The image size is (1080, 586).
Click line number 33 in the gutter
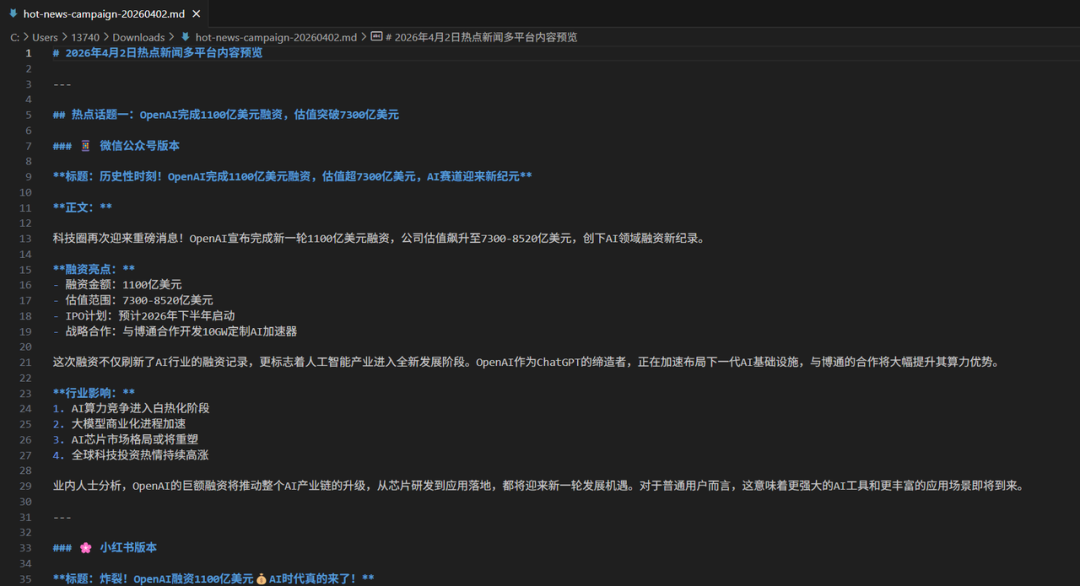pos(25,548)
